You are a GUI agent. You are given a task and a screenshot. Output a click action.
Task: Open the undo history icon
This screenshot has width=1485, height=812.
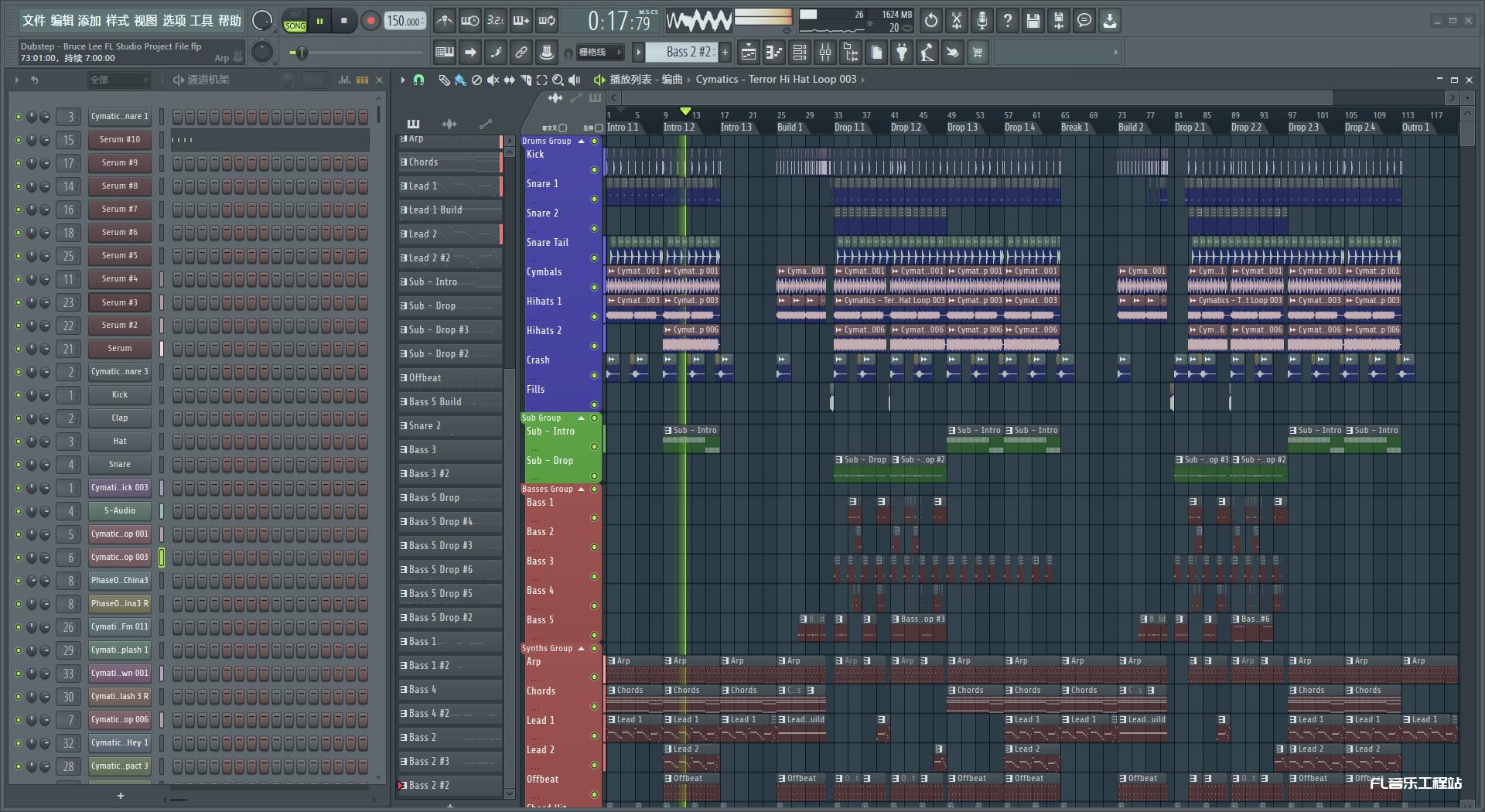coord(931,21)
